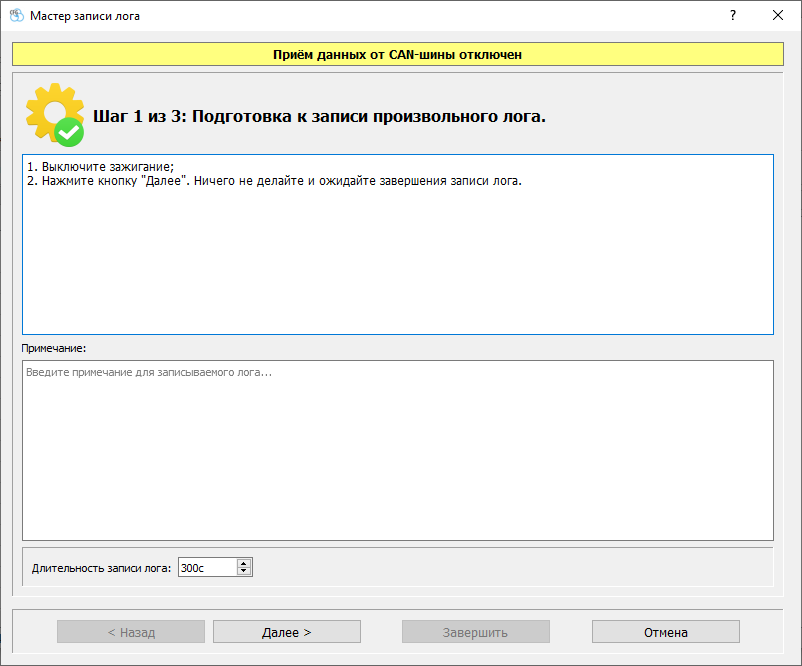Click the instruction line starting "2. Нажмите кнопку"
Image resolution: width=802 pixels, height=666 pixels.
274,181
